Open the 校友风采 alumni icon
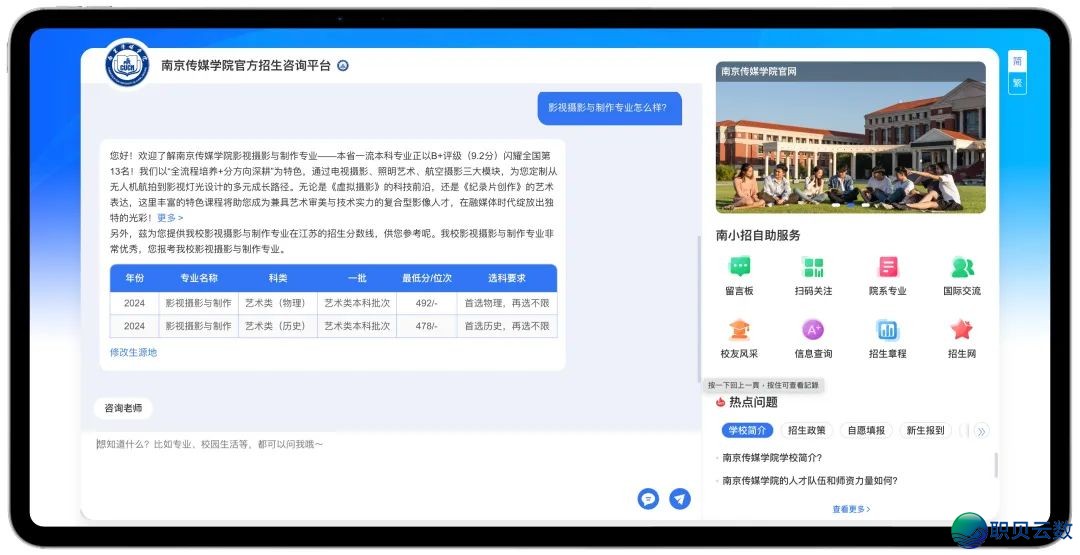 740,330
